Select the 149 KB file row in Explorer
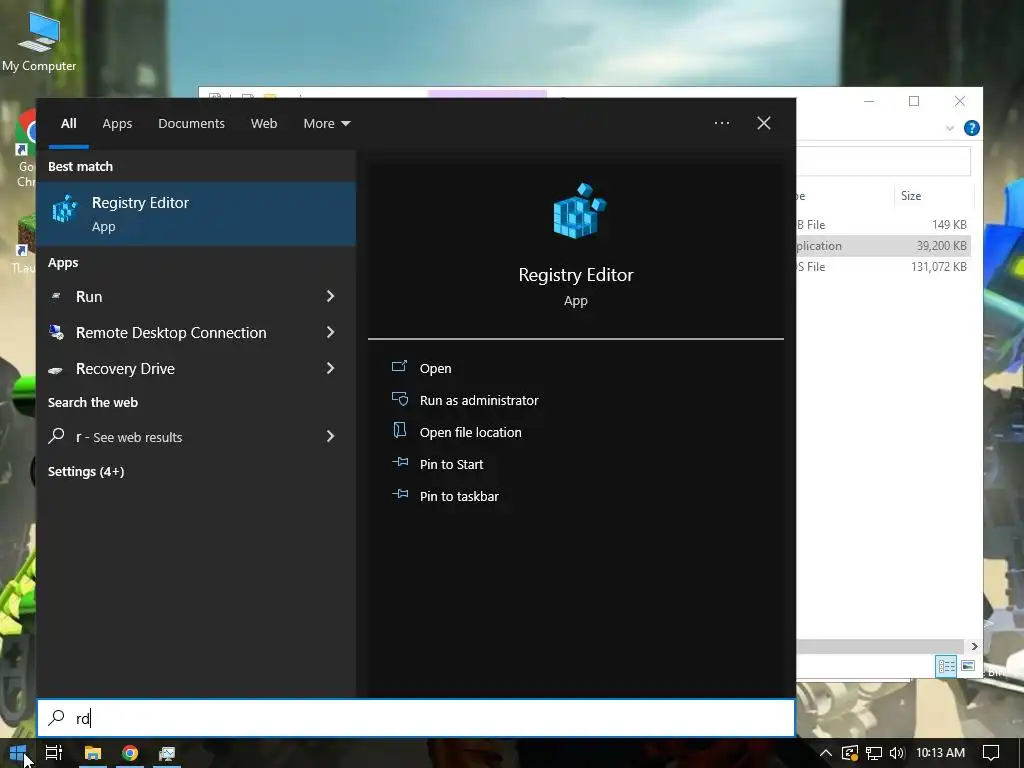The height and width of the screenshot is (768, 1024). click(883, 224)
